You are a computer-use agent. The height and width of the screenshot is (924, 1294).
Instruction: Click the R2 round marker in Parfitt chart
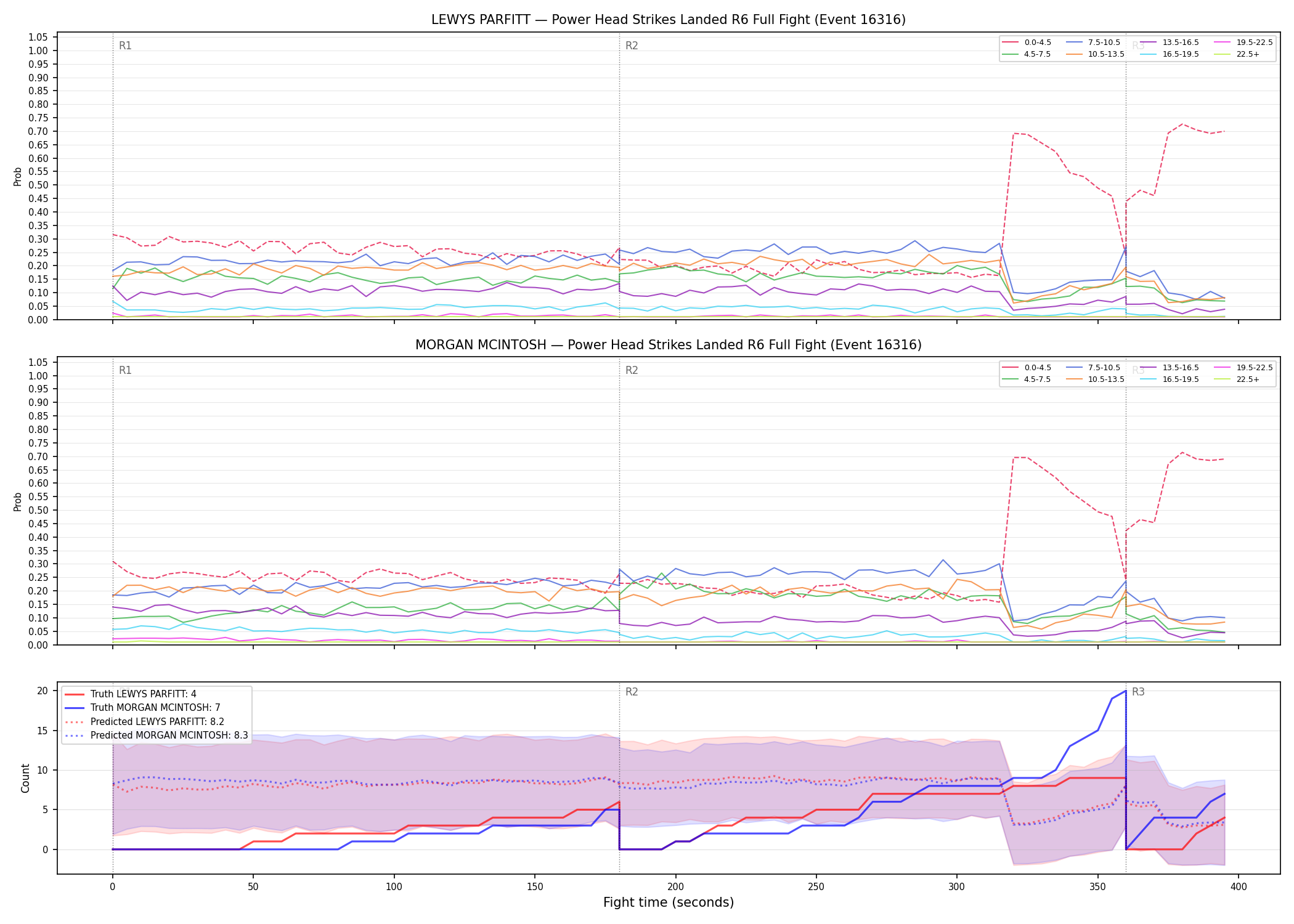632,46
